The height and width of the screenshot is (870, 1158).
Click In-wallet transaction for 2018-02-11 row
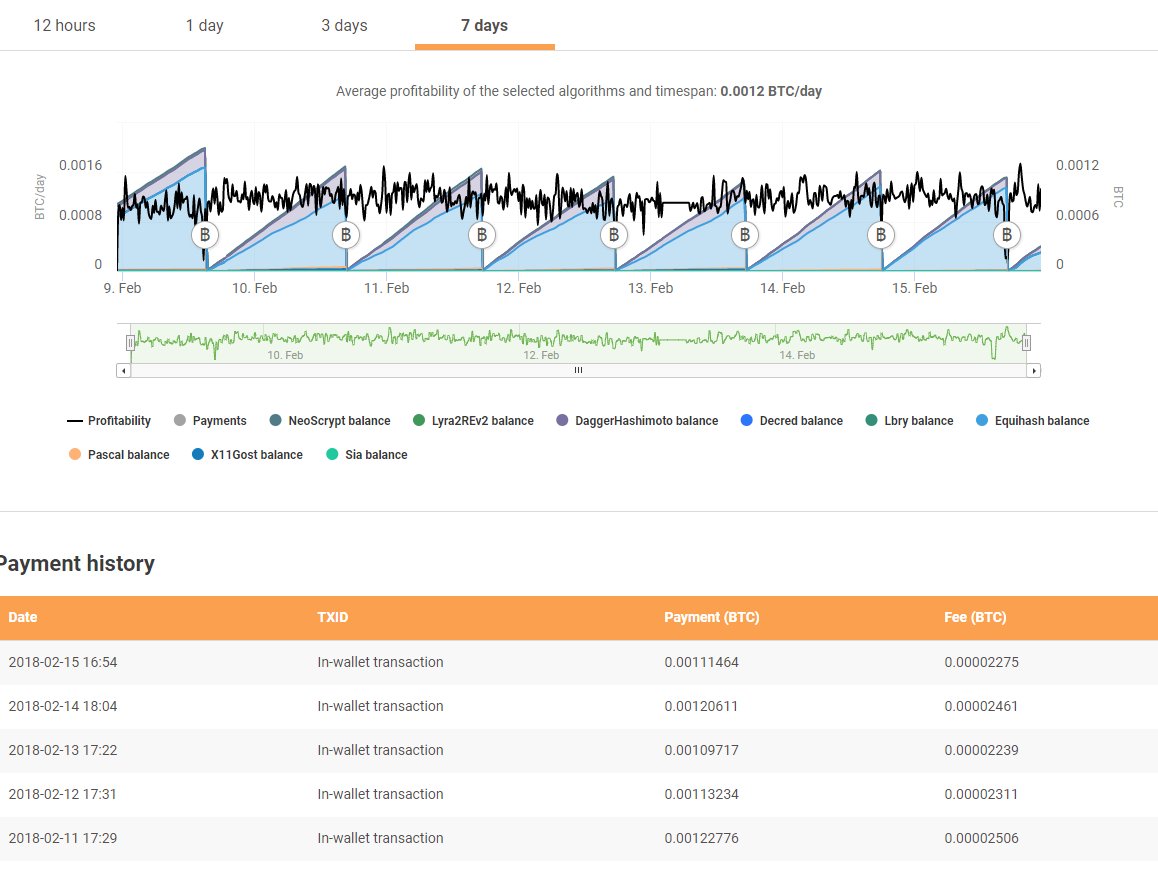click(380, 838)
